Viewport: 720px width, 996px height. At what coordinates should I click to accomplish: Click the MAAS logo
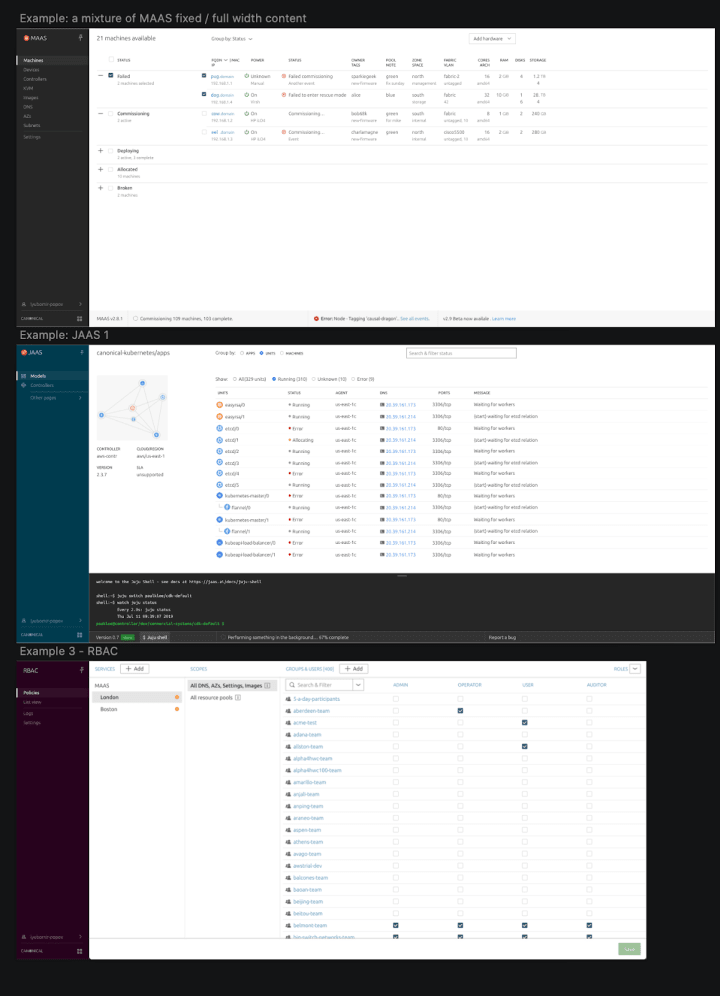(35, 38)
